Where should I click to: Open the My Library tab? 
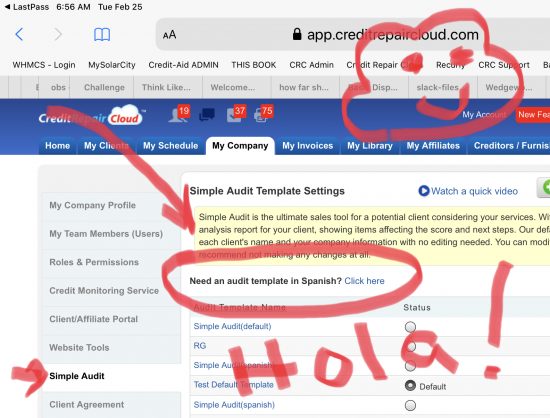coord(370,146)
